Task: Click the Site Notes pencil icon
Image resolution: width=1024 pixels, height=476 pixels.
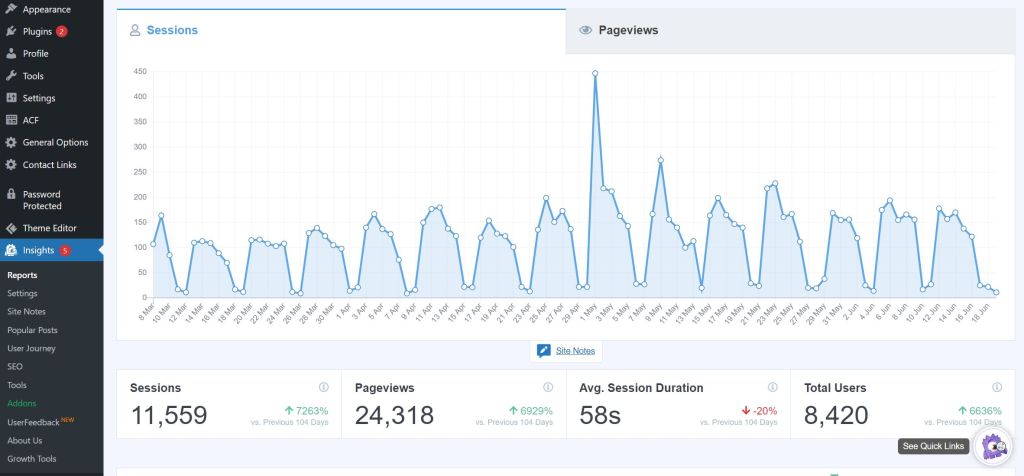Action: click(544, 351)
